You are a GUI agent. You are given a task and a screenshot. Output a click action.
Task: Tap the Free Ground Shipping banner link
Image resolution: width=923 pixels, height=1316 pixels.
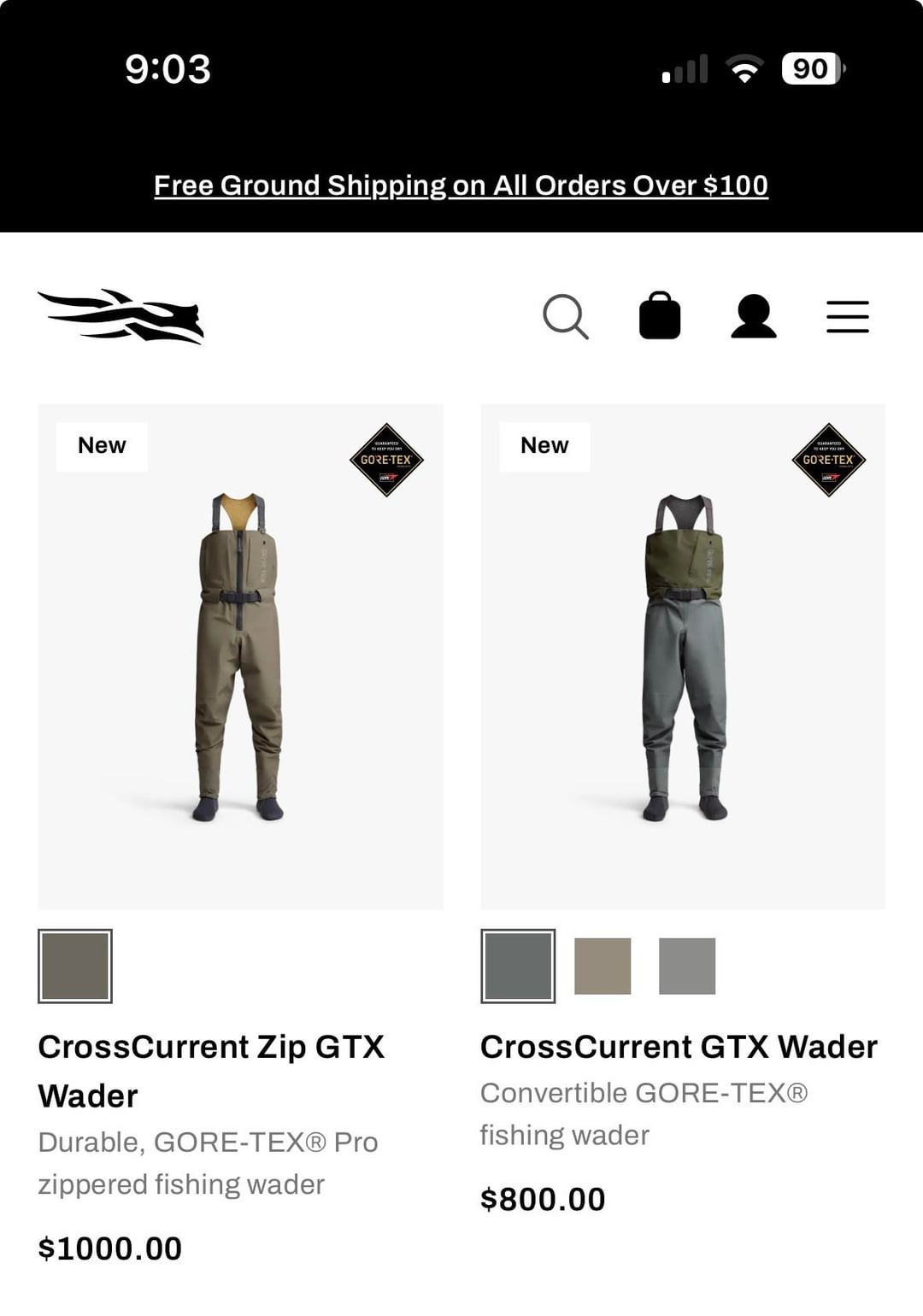point(461,185)
